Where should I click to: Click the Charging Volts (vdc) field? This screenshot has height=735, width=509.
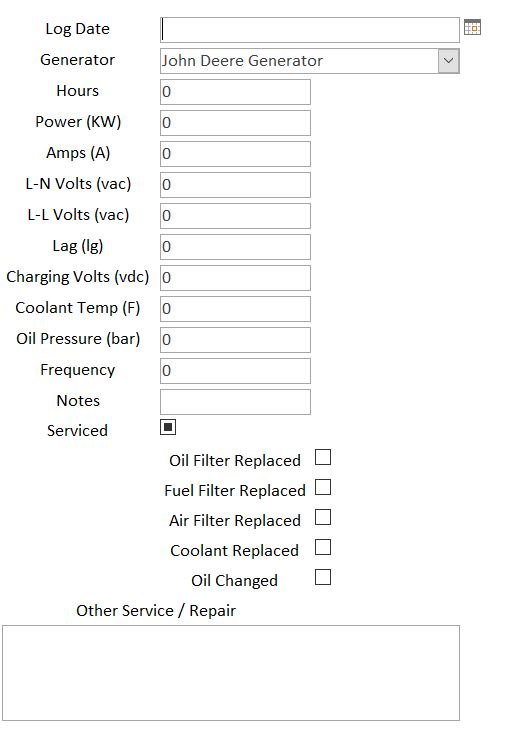point(235,278)
